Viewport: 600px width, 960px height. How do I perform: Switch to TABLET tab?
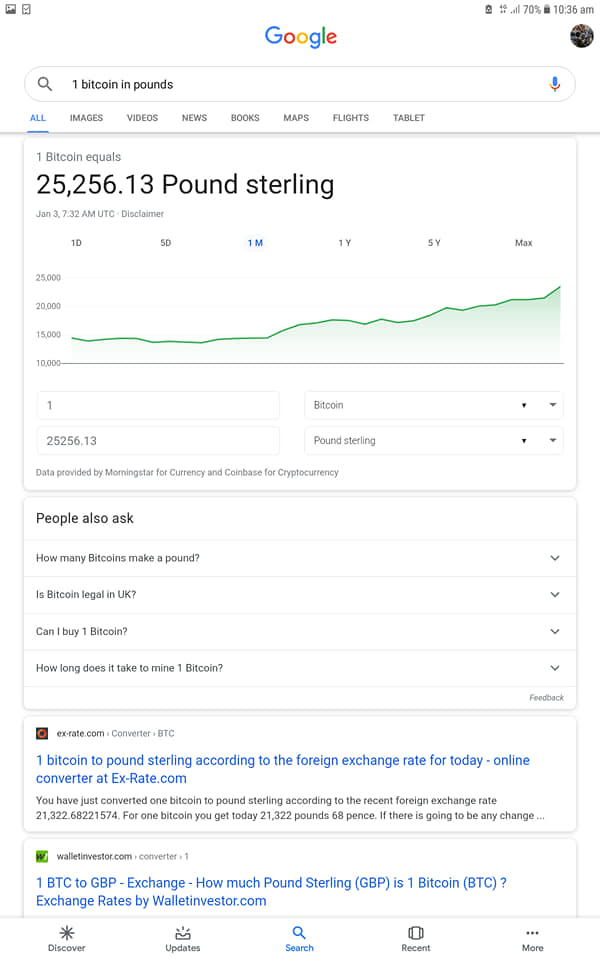(408, 118)
